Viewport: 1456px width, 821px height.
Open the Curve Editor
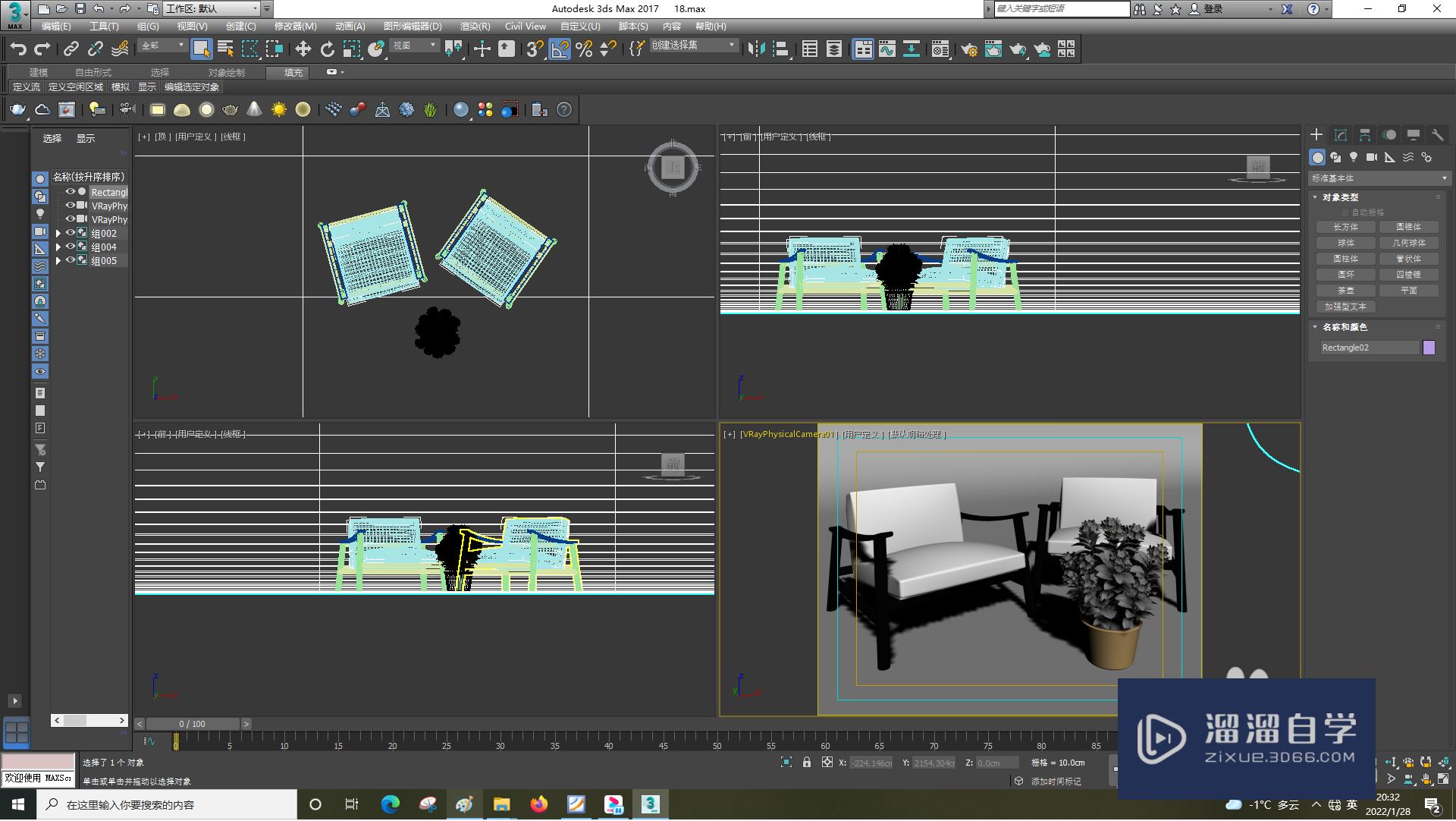(887, 49)
